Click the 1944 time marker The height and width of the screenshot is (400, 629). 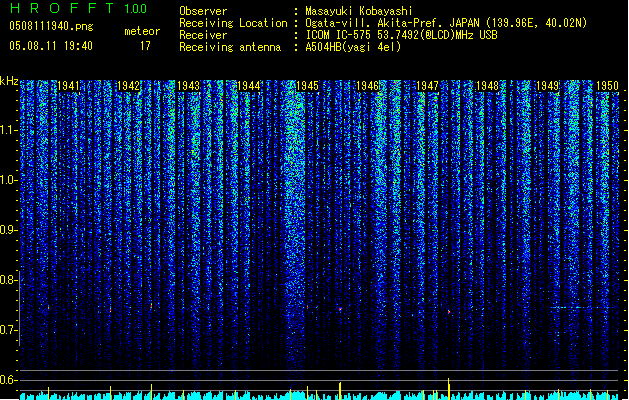pyautogui.click(x=249, y=86)
